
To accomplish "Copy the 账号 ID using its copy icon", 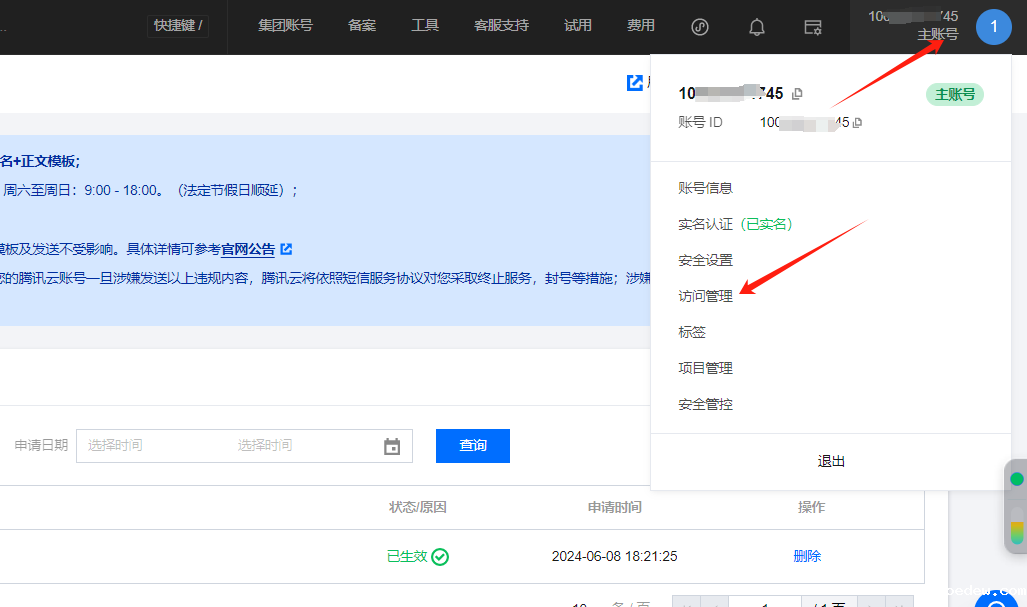I will coord(858,123).
